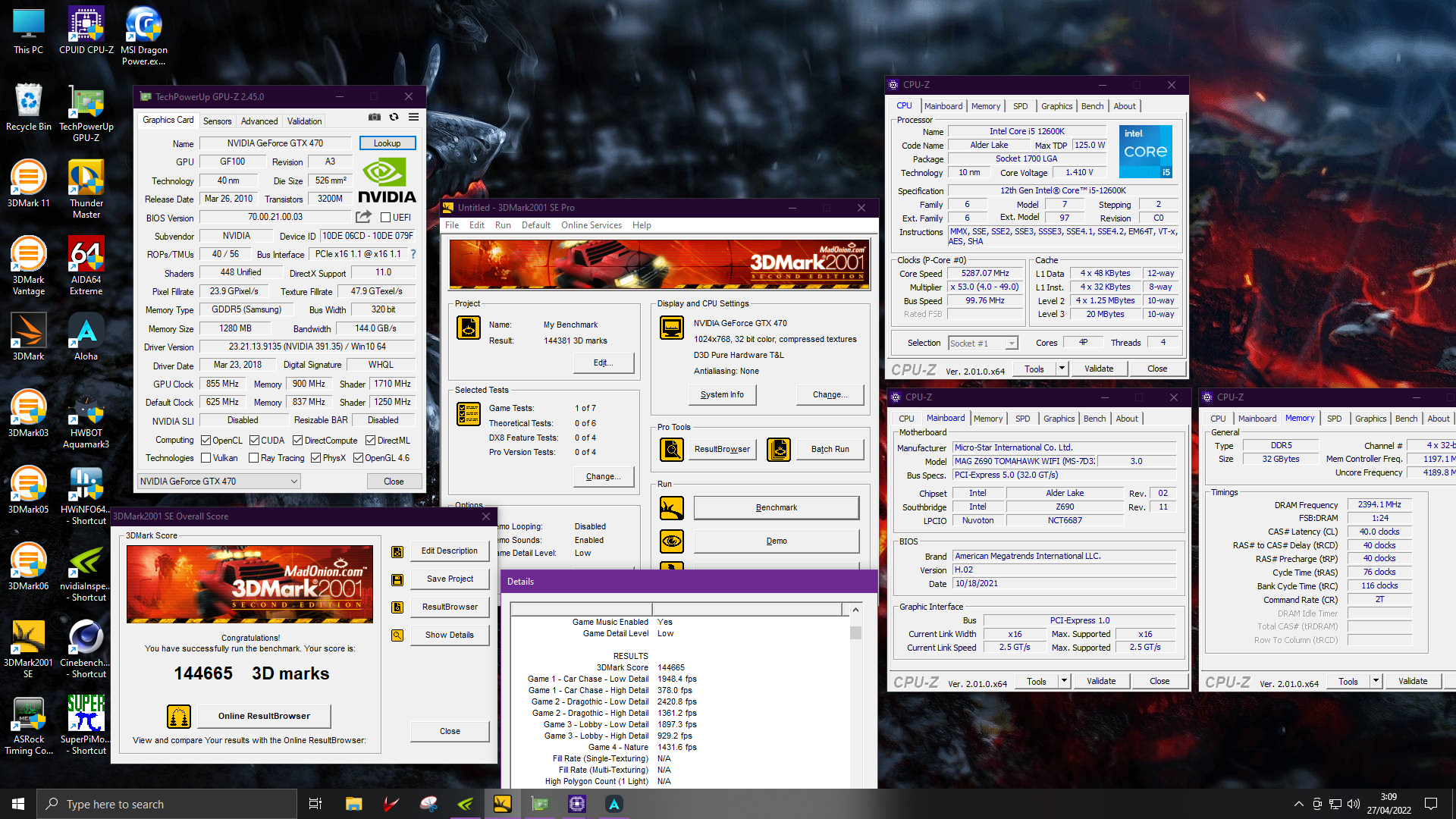Image resolution: width=1456 pixels, height=819 pixels.
Task: Click System Info button in 3DMark2001
Action: pyautogui.click(x=722, y=394)
